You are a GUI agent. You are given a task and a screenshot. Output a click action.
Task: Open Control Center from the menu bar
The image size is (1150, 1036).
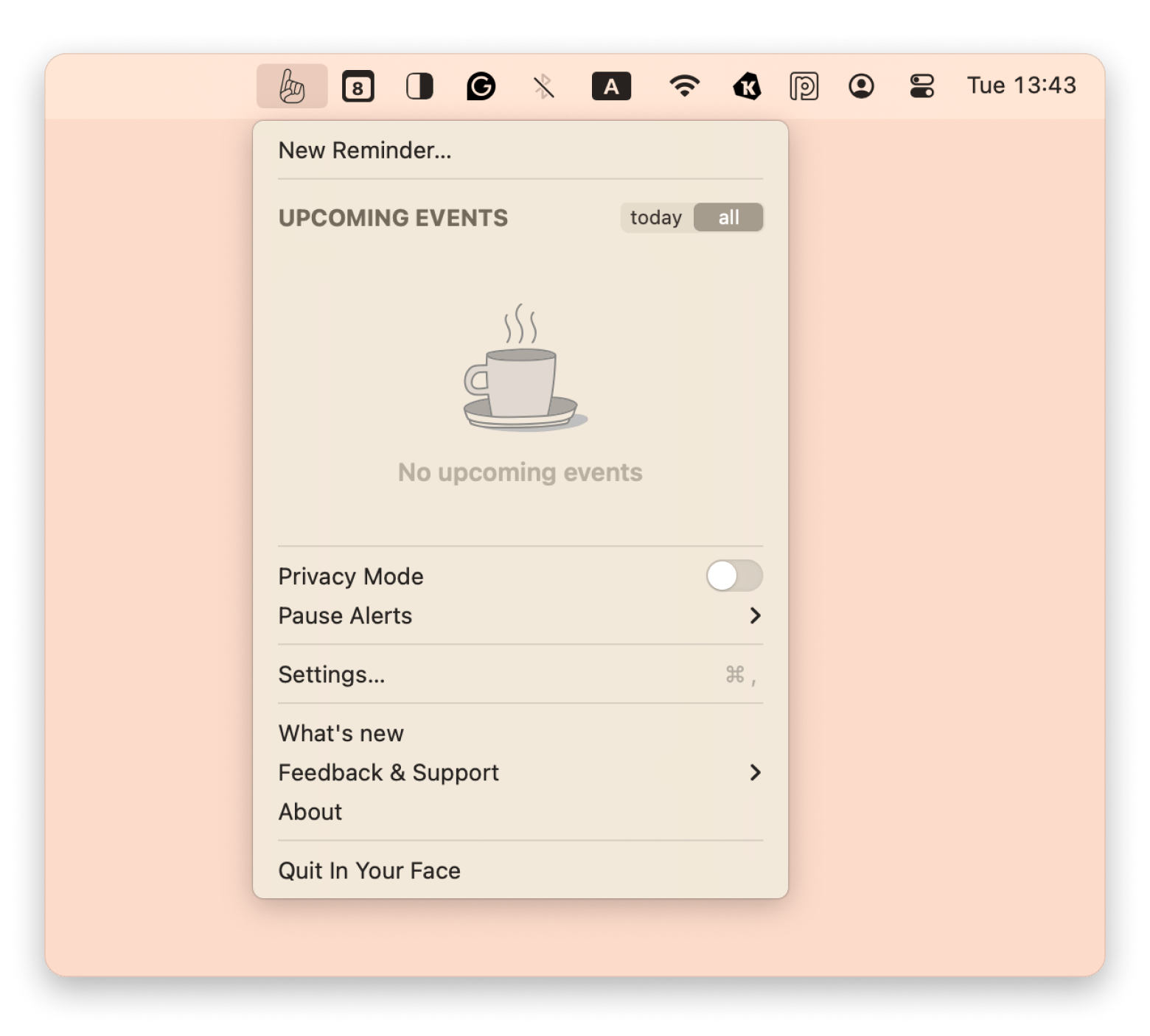click(x=921, y=86)
